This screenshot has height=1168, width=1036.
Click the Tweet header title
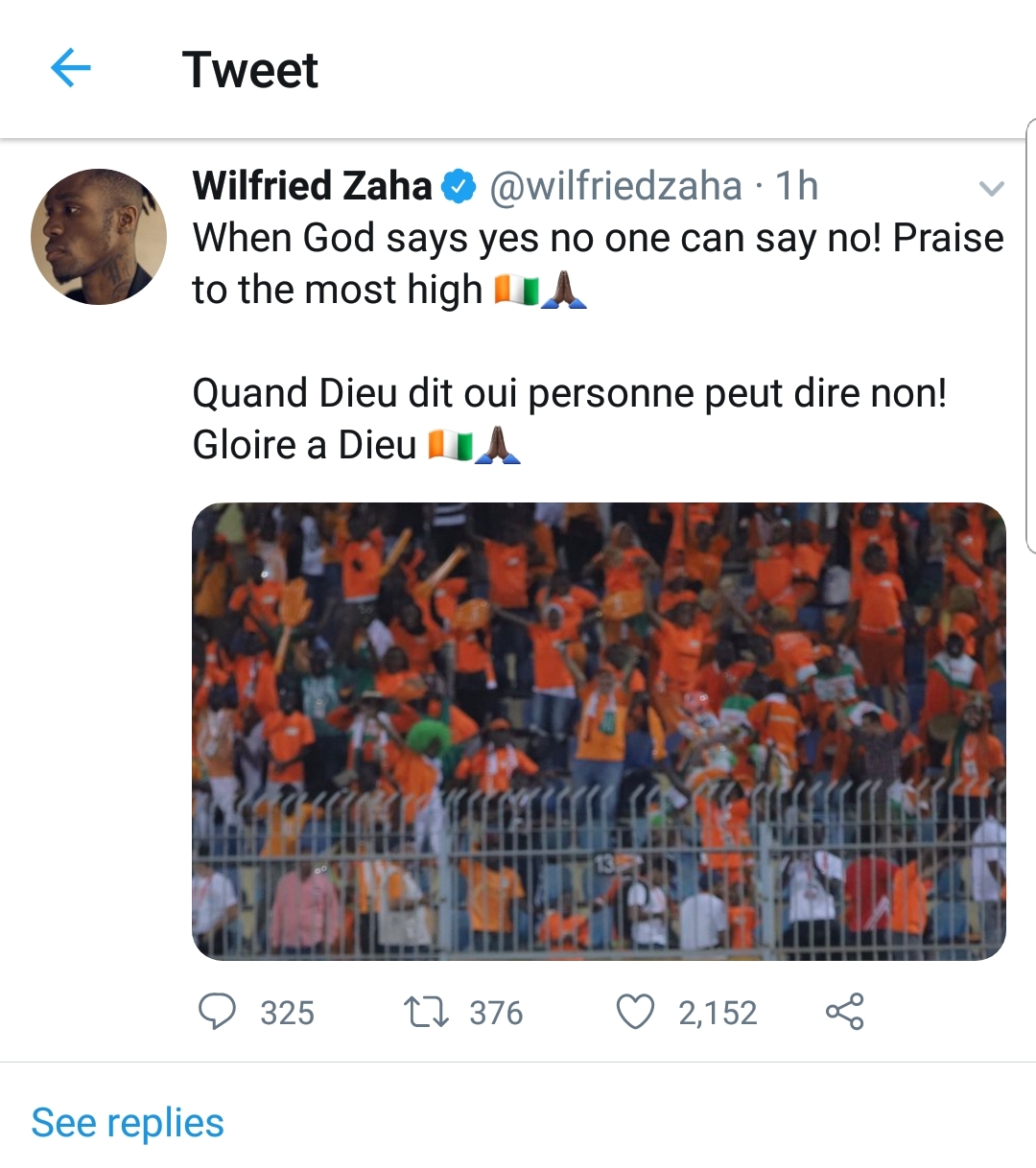click(249, 70)
